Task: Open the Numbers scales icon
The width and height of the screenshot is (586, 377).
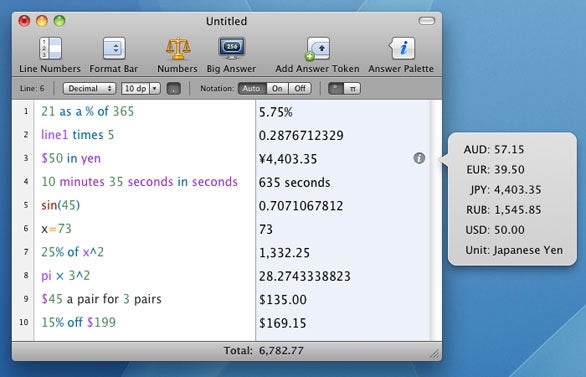Action: (178, 49)
